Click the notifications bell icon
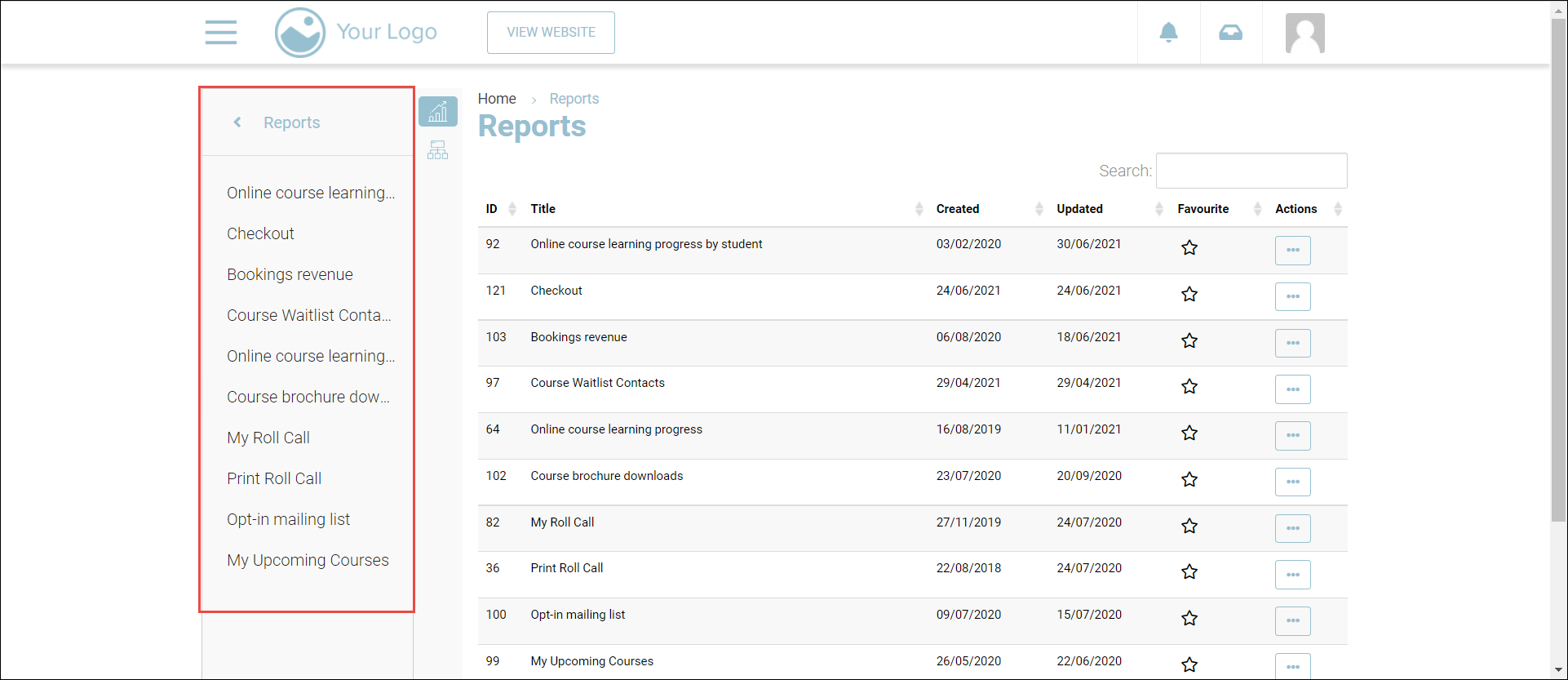Viewport: 1568px width, 680px height. coord(1168,33)
